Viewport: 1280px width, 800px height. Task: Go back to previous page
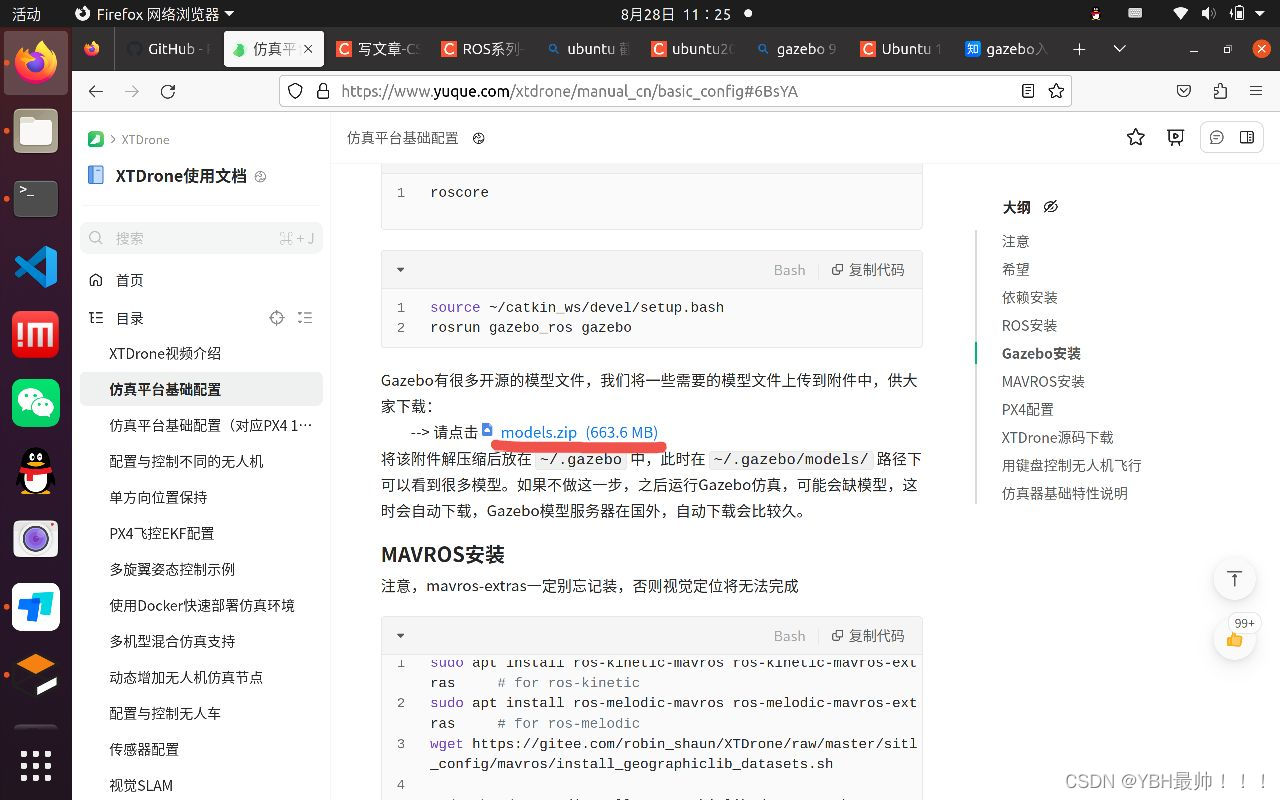[x=95, y=91]
